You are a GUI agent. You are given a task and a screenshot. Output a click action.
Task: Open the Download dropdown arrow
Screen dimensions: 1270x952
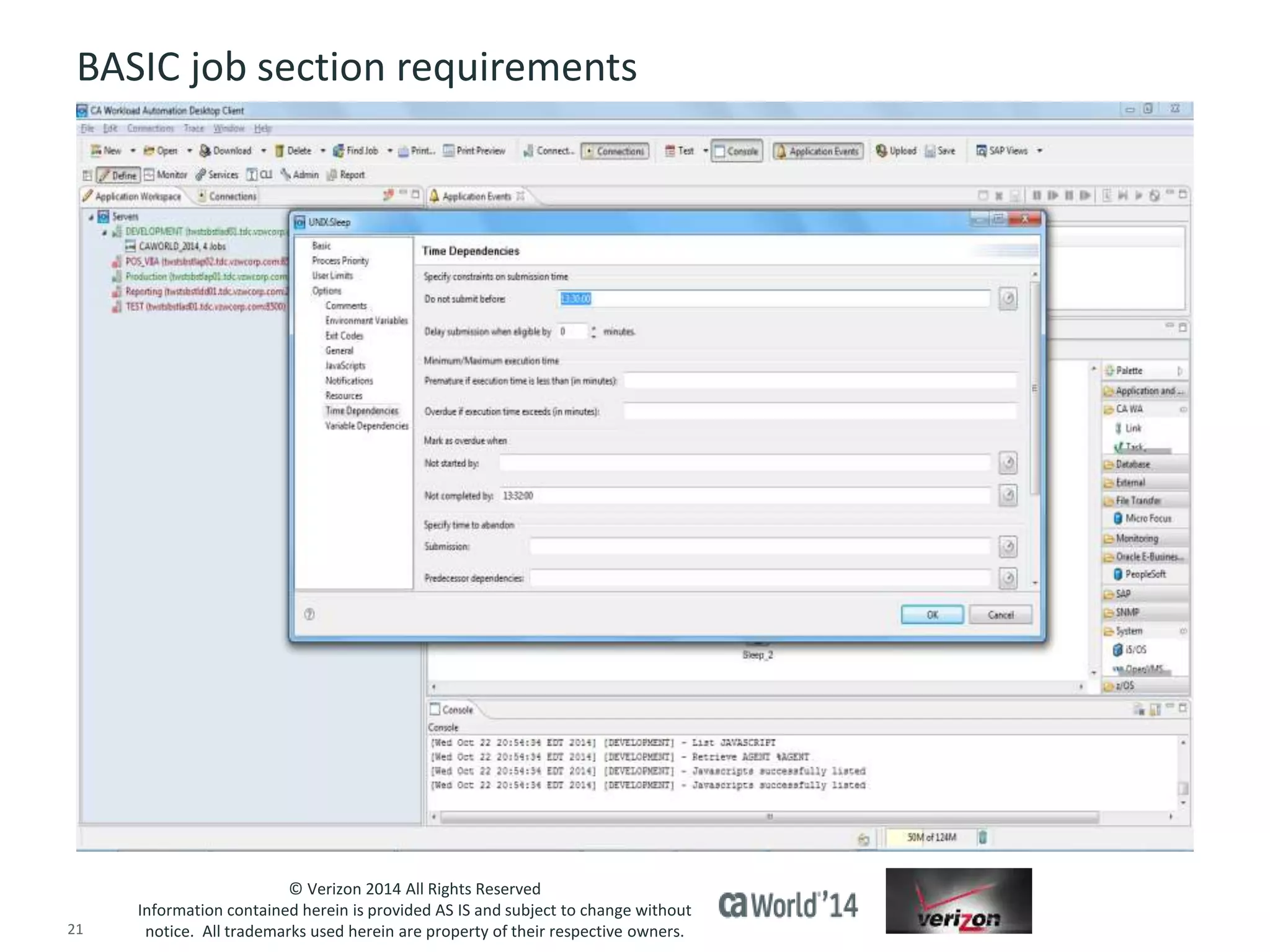[264, 151]
